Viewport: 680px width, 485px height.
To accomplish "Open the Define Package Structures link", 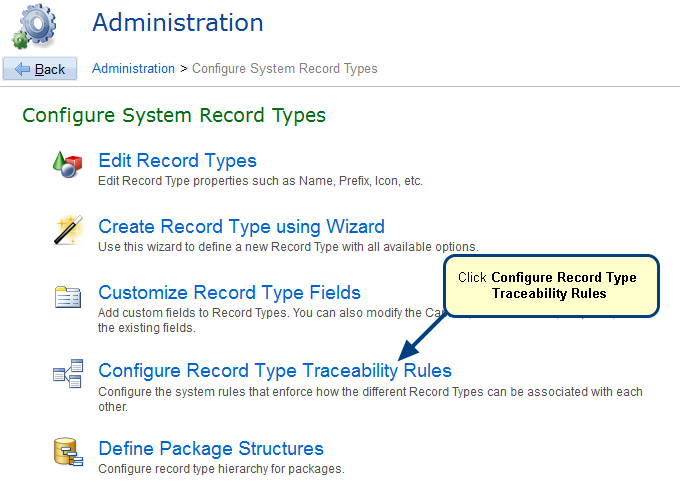I will coord(211,449).
